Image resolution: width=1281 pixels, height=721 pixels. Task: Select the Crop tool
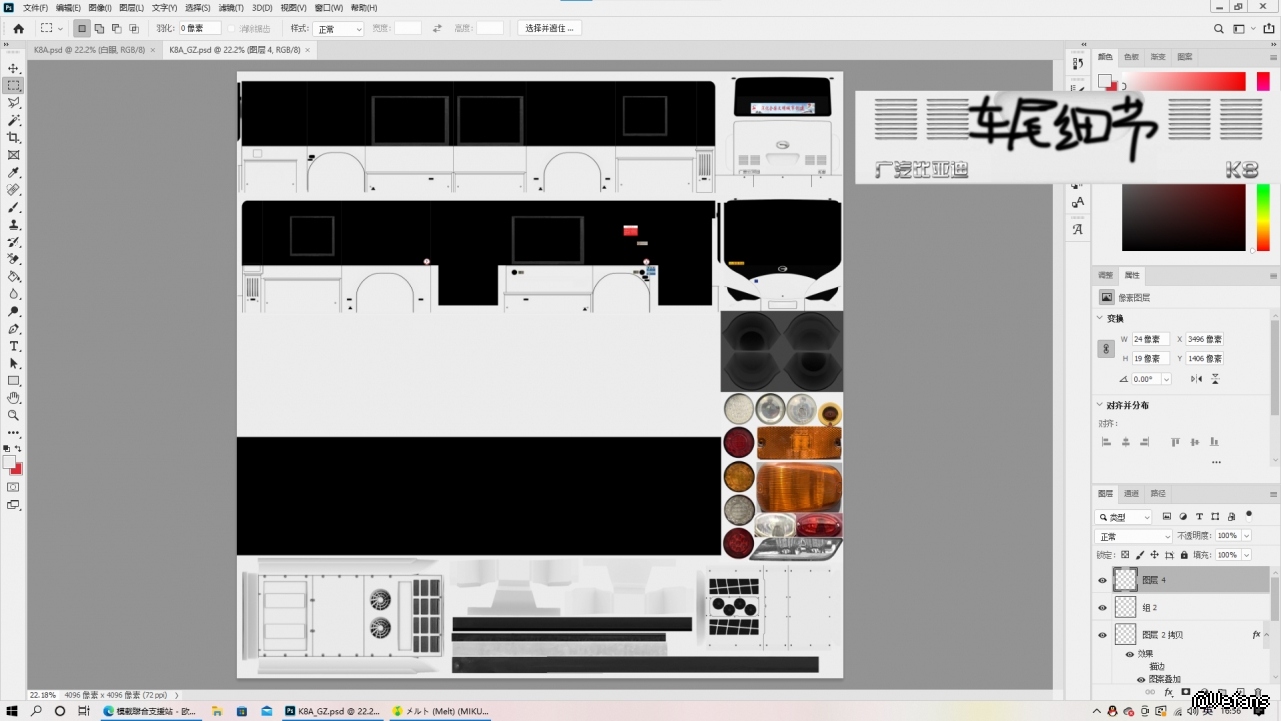[x=14, y=137]
